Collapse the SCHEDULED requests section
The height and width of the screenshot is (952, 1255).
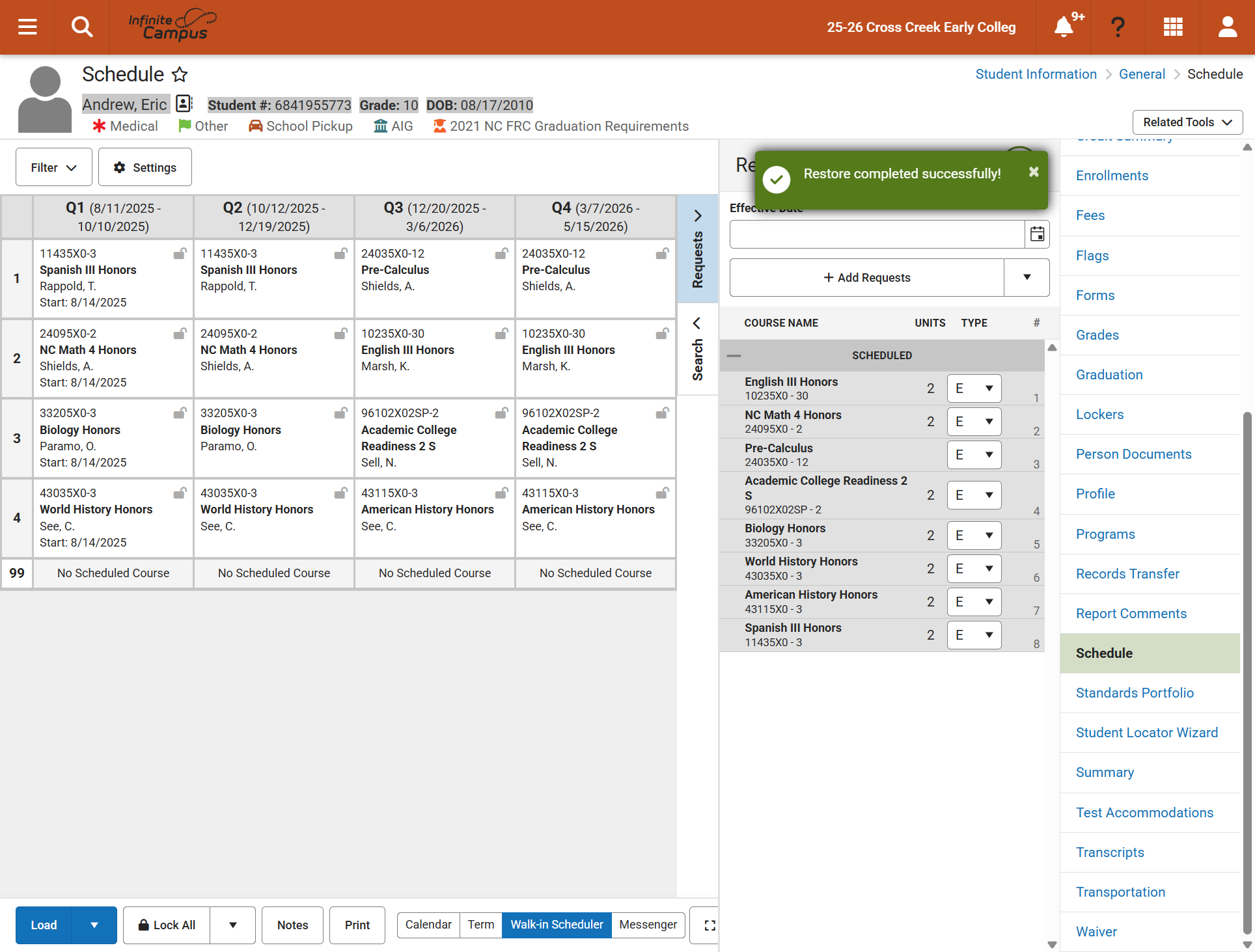(734, 355)
